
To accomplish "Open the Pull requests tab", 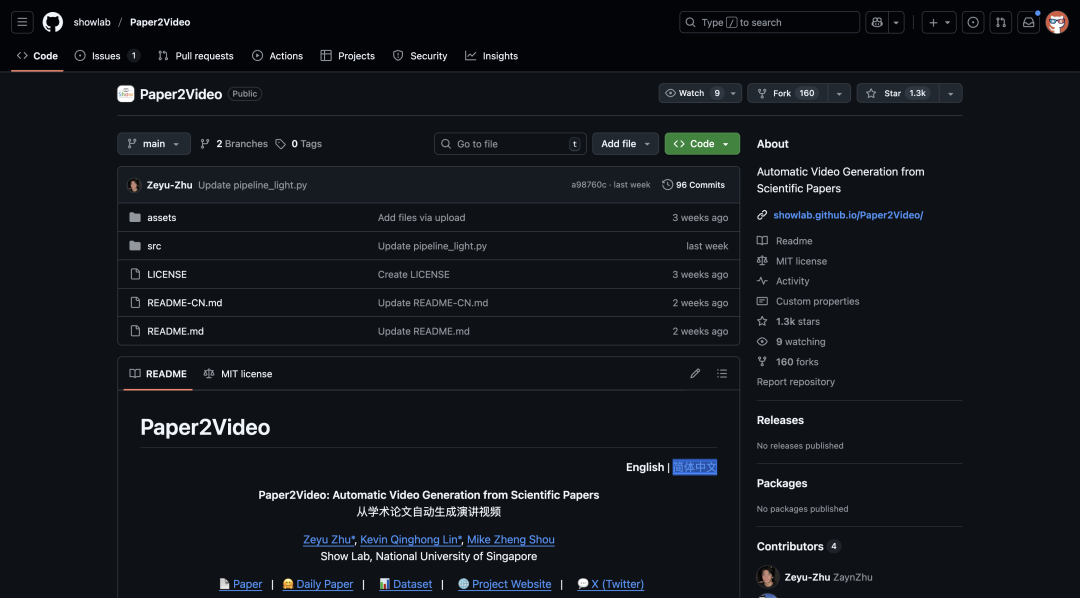I will [196, 56].
